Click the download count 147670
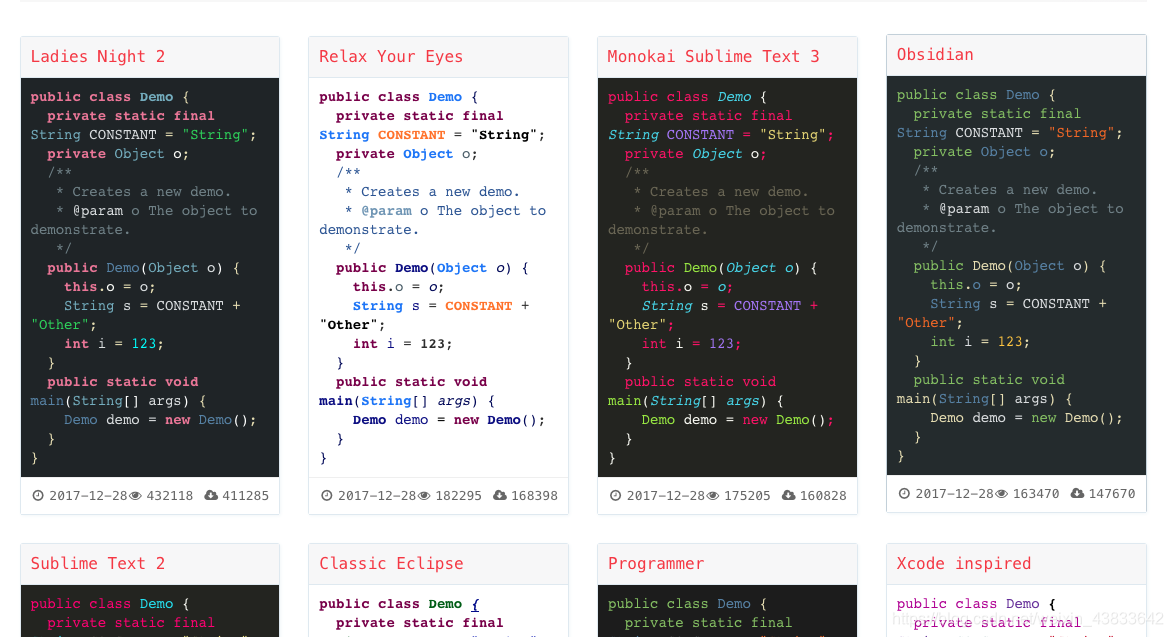This screenshot has height=637, width=1173. click(1112, 493)
